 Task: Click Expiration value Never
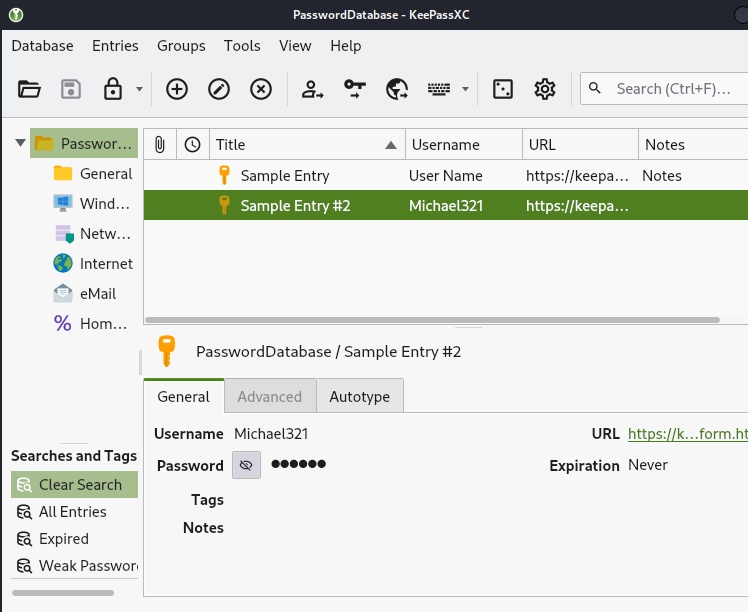tap(648, 465)
